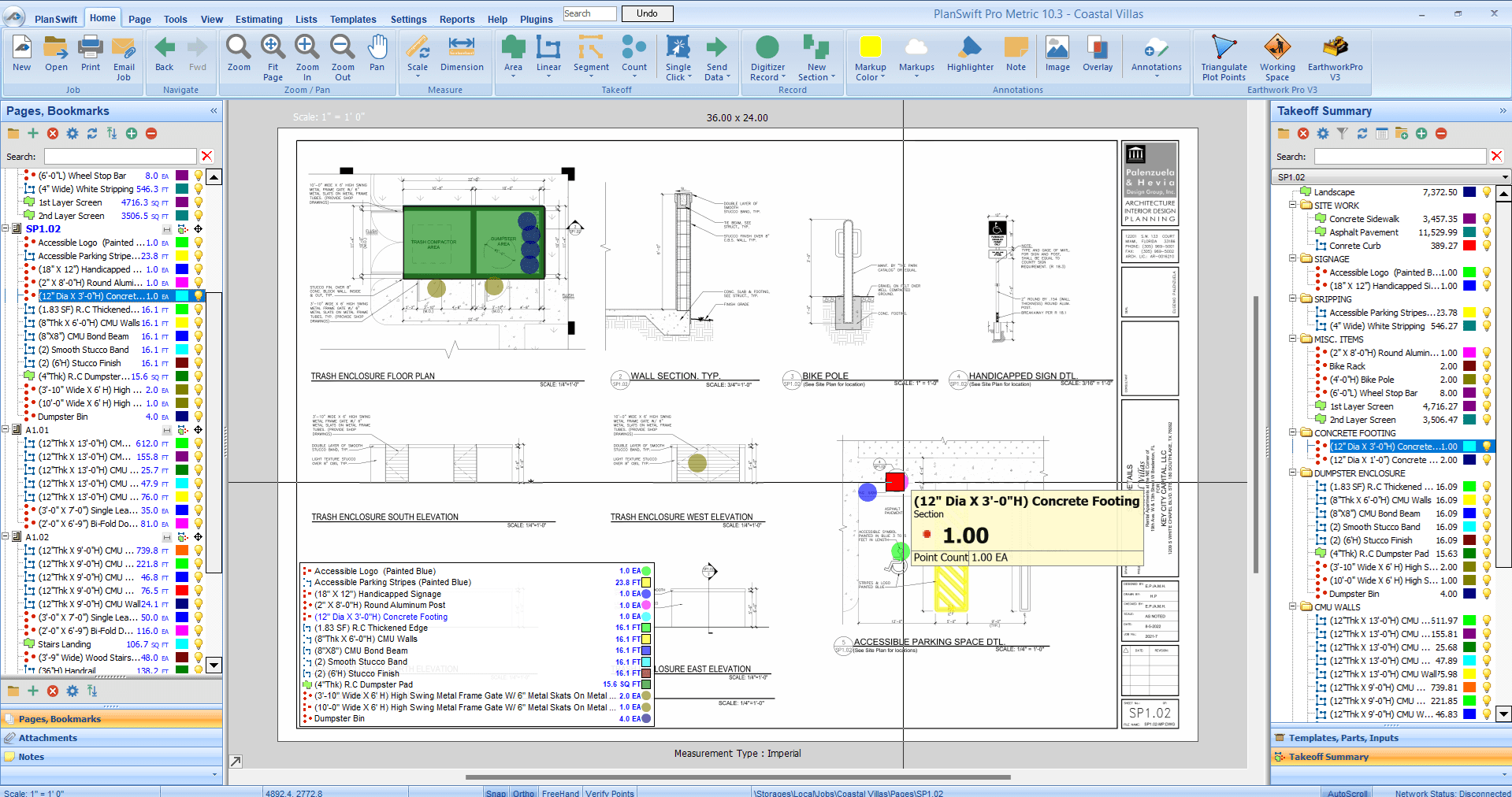Toggle Ortho mode in status bar
The width and height of the screenshot is (1512, 797).
click(523, 792)
